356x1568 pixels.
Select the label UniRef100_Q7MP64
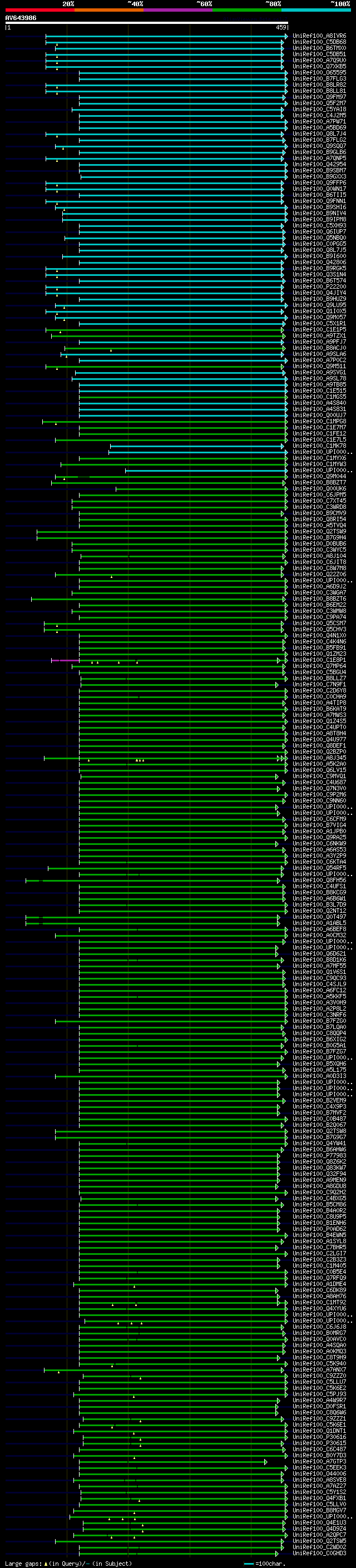tap(319, 666)
